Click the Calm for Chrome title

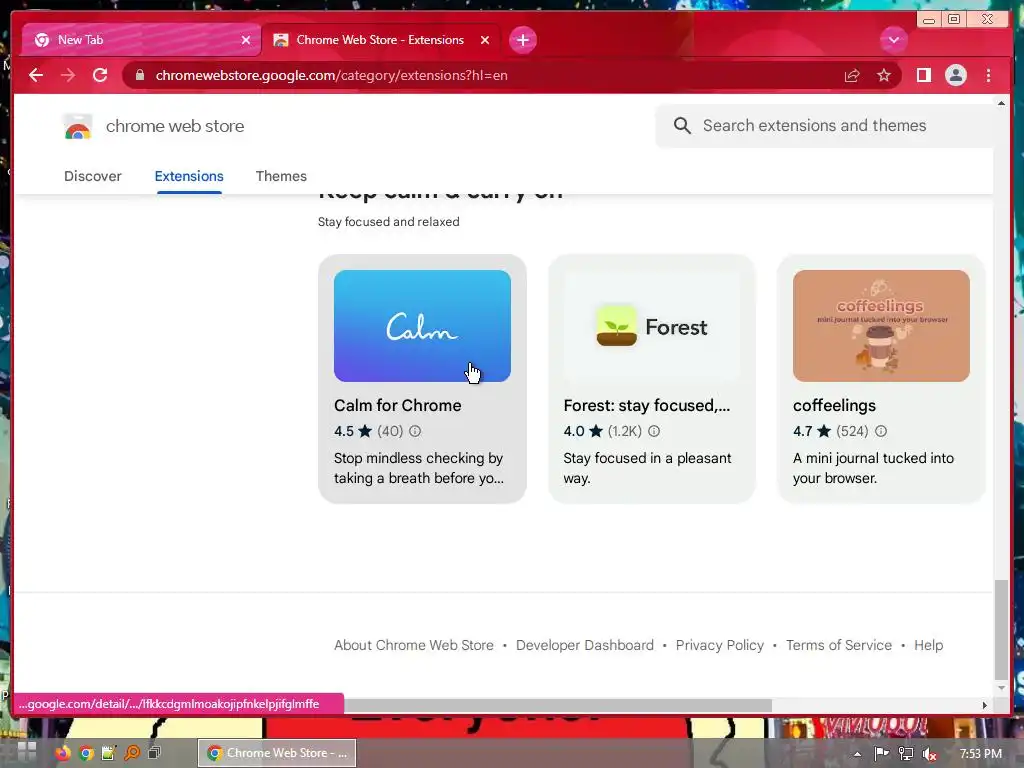click(x=397, y=406)
